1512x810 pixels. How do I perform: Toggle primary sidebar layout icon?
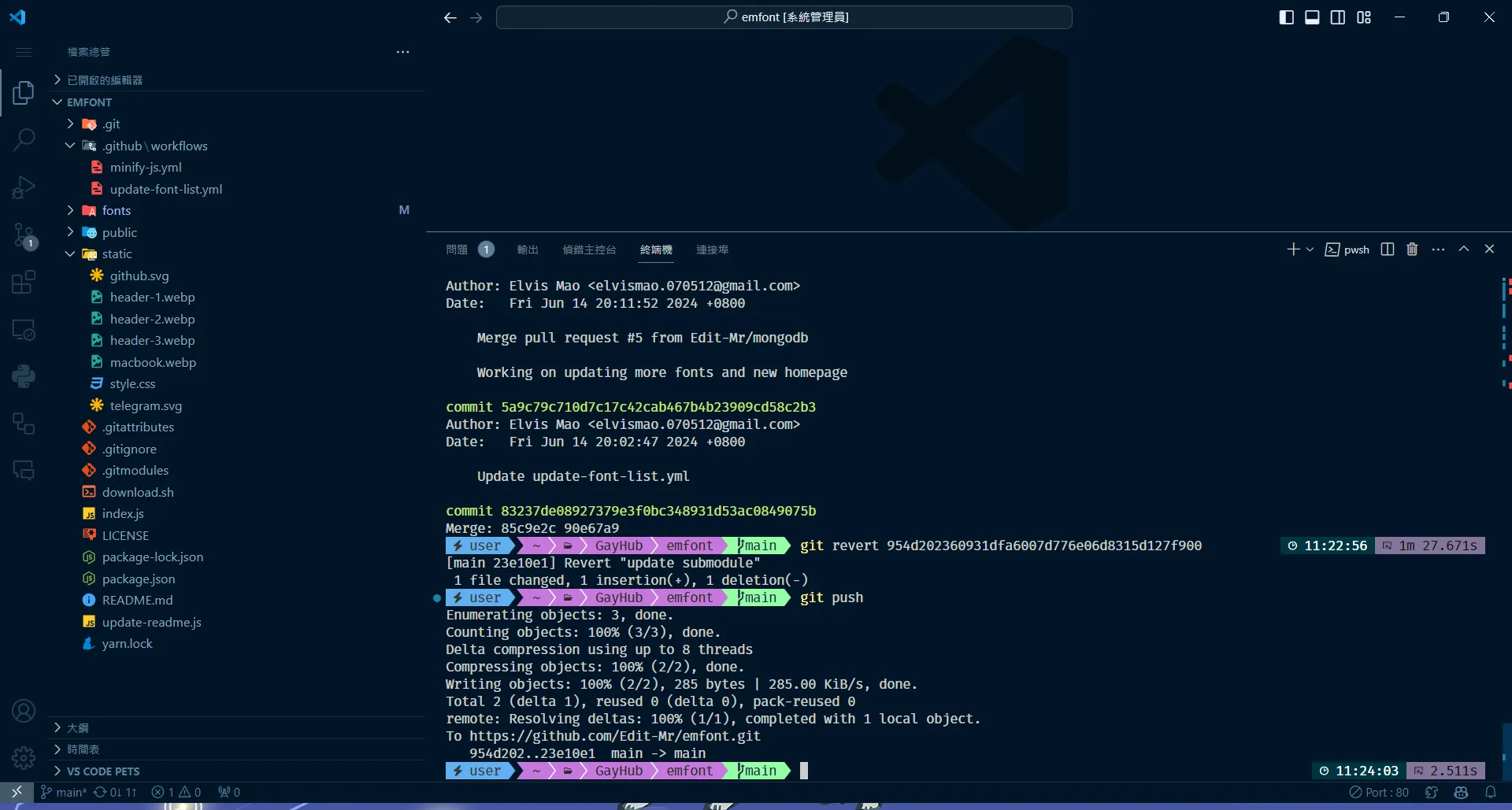pos(1287,17)
